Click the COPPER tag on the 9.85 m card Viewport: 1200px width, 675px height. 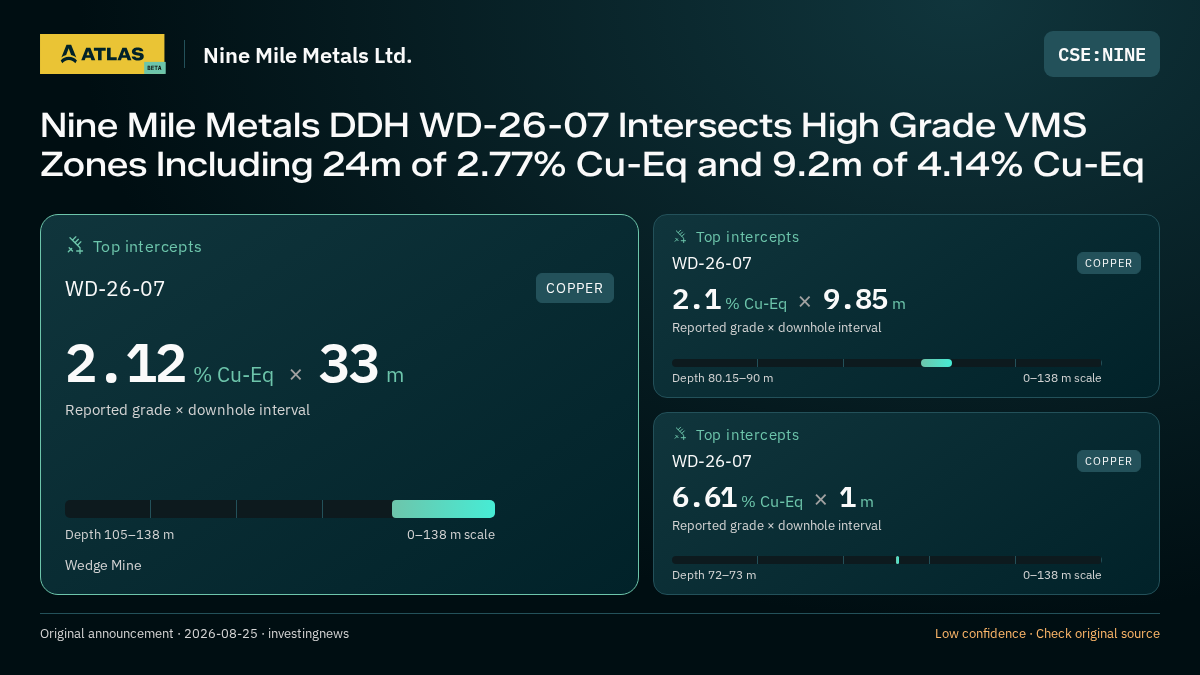[x=1109, y=263]
